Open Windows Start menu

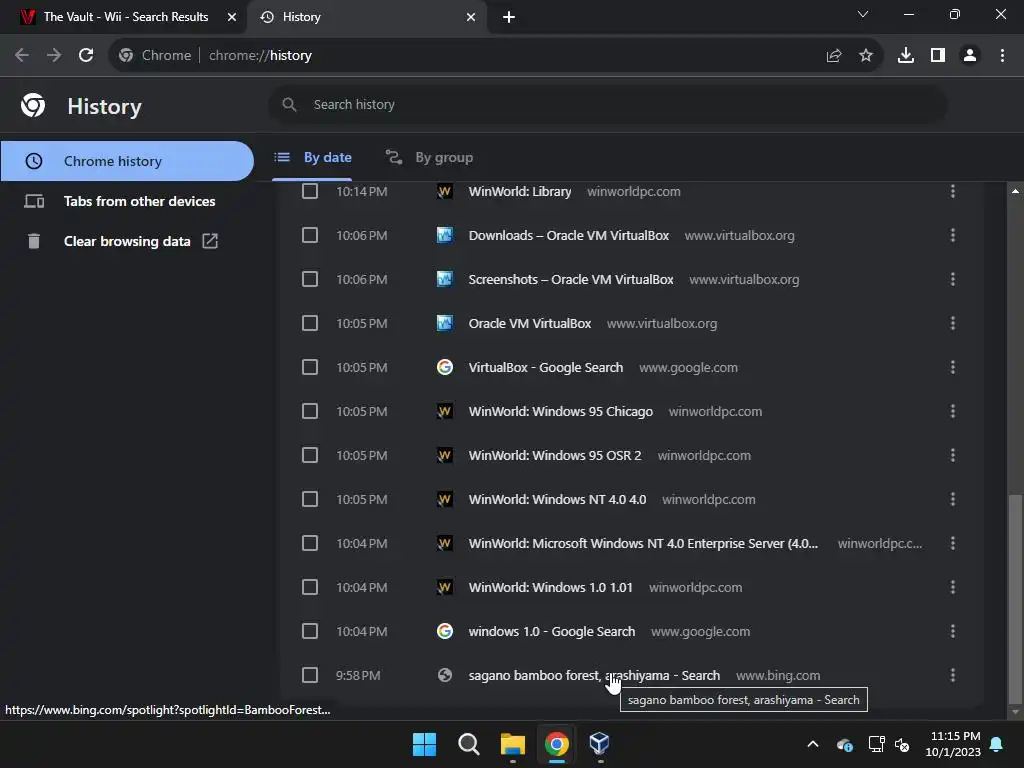click(424, 744)
